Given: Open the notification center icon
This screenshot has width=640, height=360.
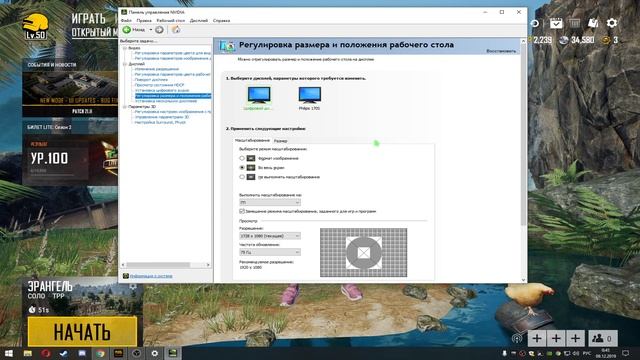Looking at the screenshot, I should pos(625,353).
